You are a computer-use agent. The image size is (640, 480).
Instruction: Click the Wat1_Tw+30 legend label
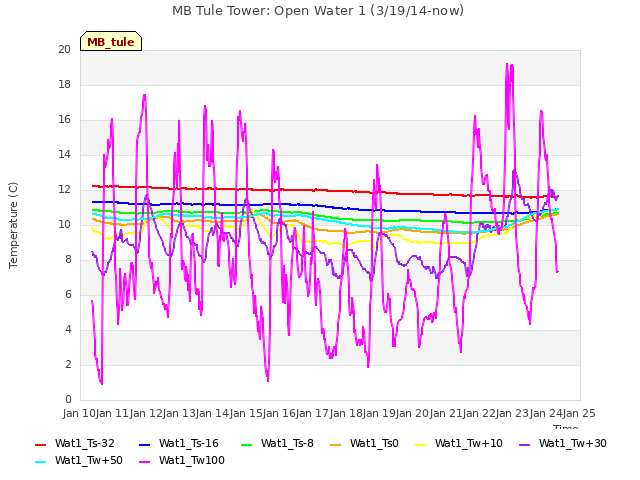click(573, 443)
